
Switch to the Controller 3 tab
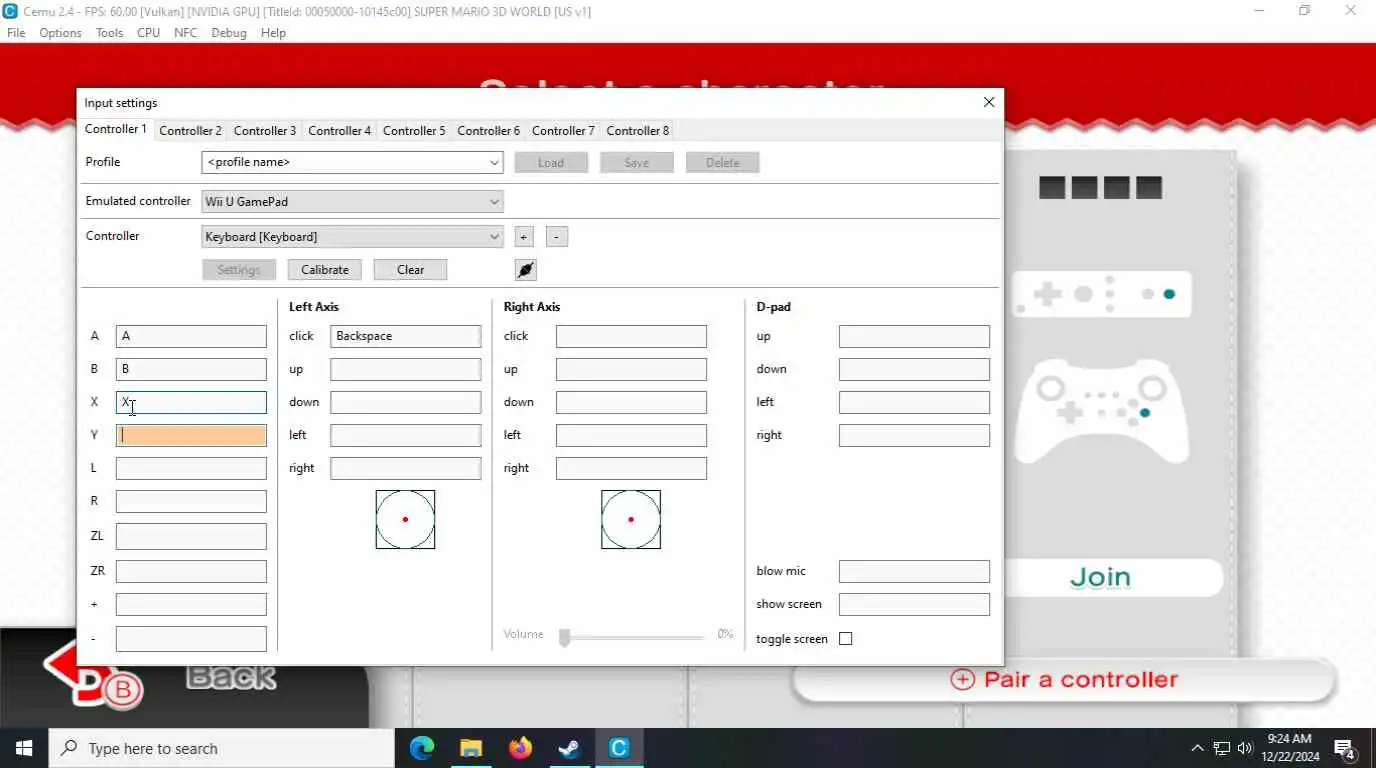(x=265, y=130)
